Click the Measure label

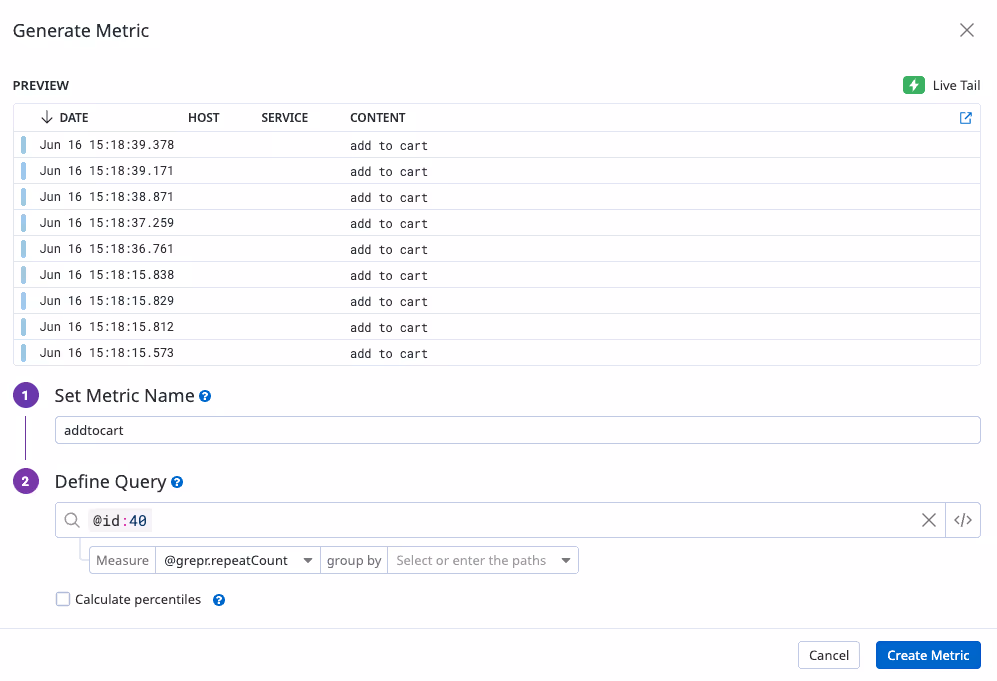pyautogui.click(x=122, y=560)
